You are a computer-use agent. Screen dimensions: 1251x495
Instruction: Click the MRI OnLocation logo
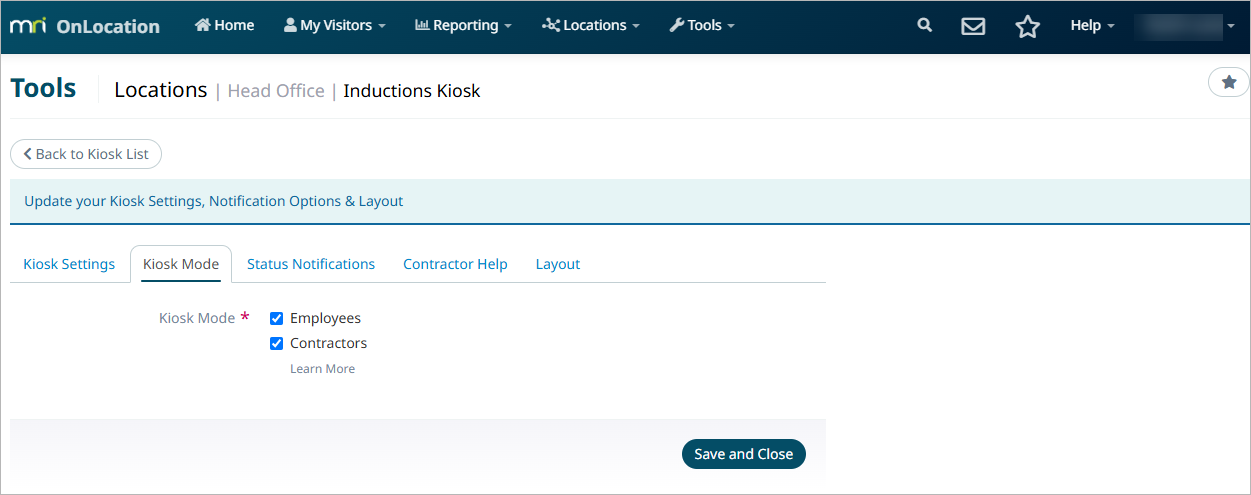[85, 26]
